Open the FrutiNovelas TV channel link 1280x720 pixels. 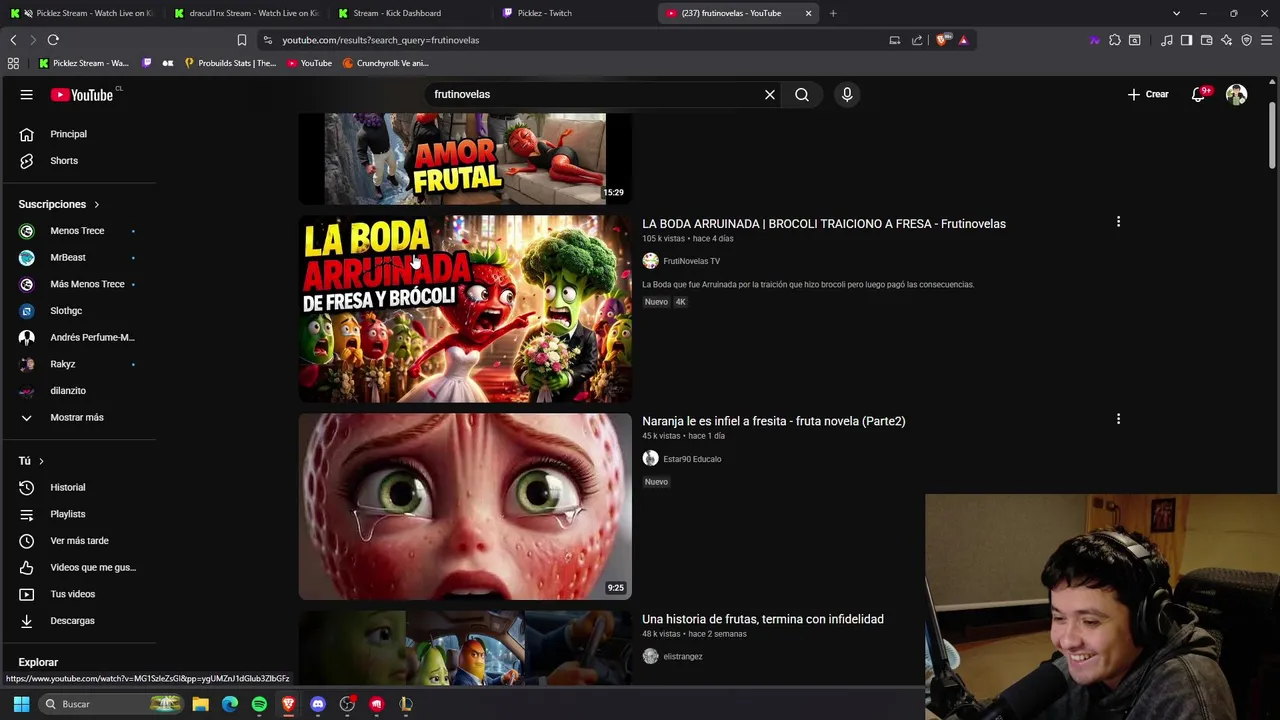pos(691,261)
